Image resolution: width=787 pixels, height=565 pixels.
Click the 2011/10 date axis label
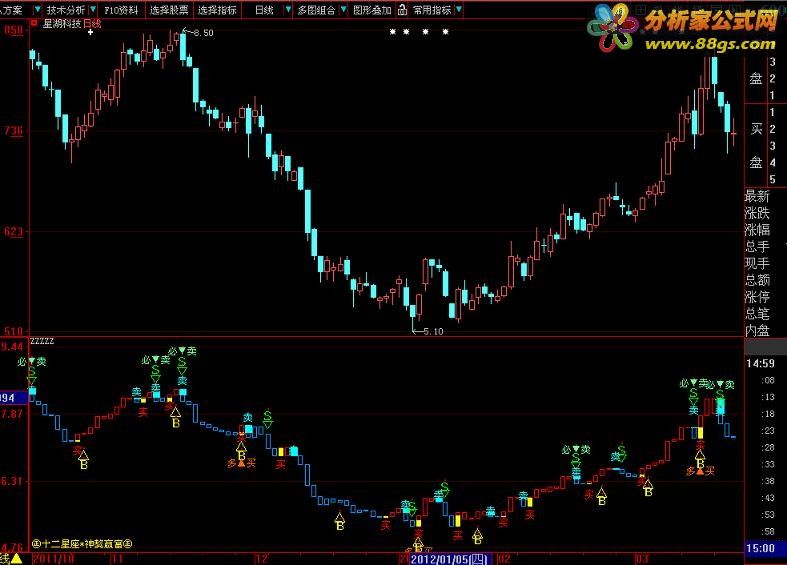click(53, 559)
